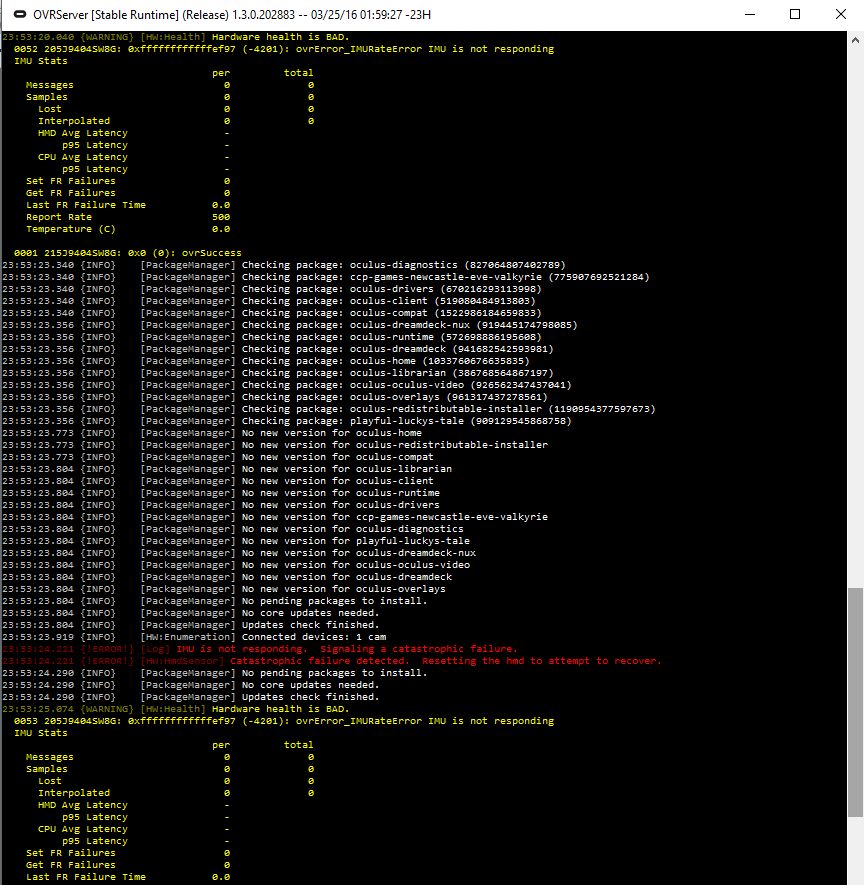Viewport: 864px width, 885px height.
Task: Click 'Report Rate' 500 row
Action: tap(128, 217)
